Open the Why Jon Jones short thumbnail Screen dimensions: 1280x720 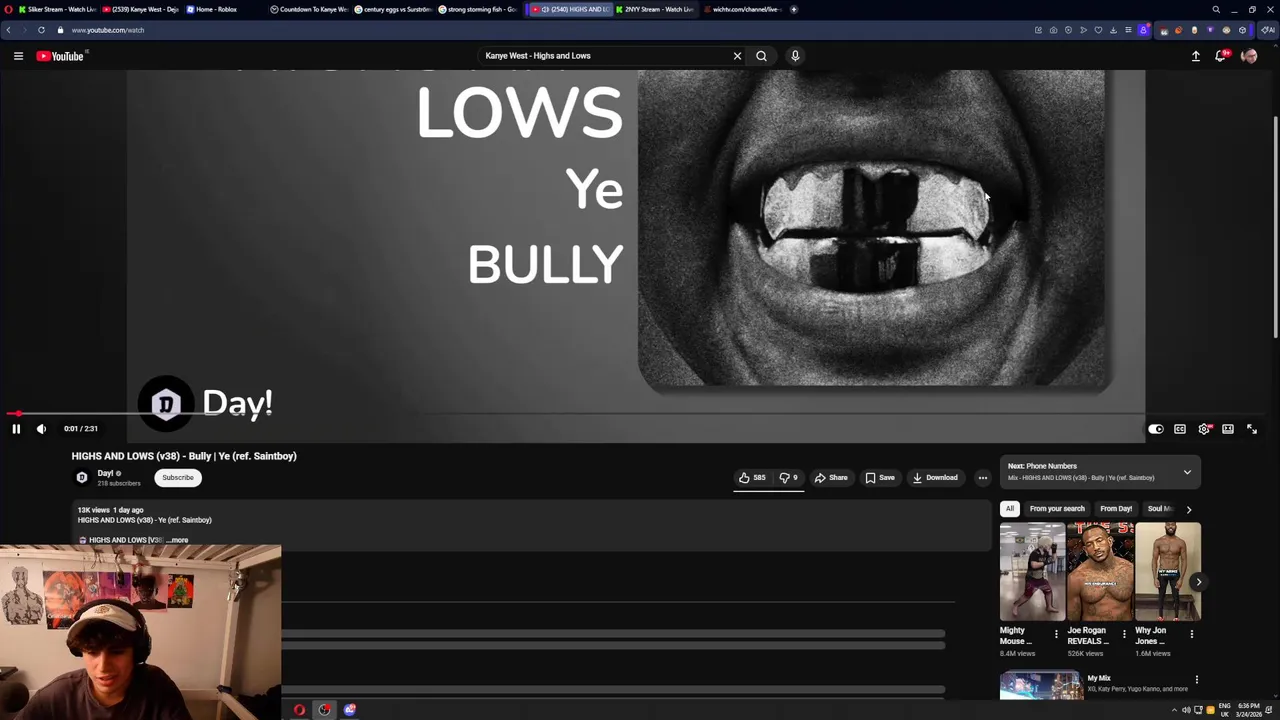[1167, 572]
